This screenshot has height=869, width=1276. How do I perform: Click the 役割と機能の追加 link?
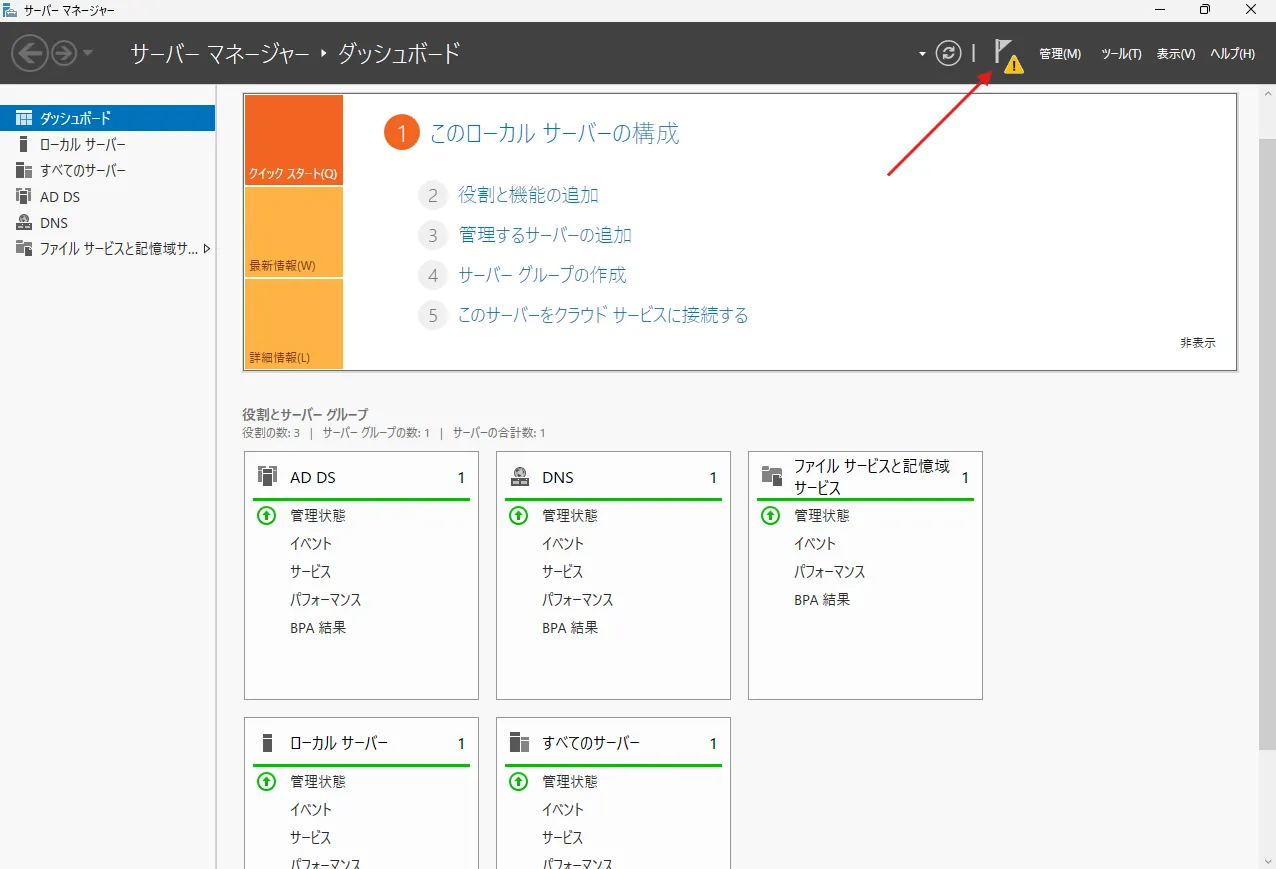pos(528,195)
